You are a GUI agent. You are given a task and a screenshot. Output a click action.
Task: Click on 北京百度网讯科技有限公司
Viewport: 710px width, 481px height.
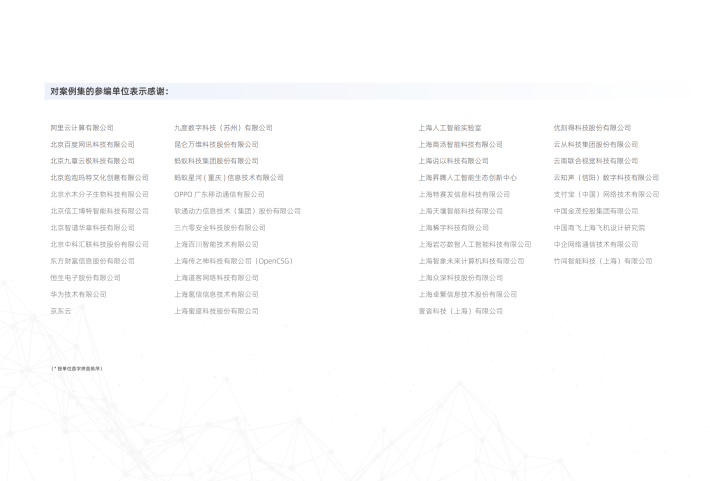coord(92,144)
